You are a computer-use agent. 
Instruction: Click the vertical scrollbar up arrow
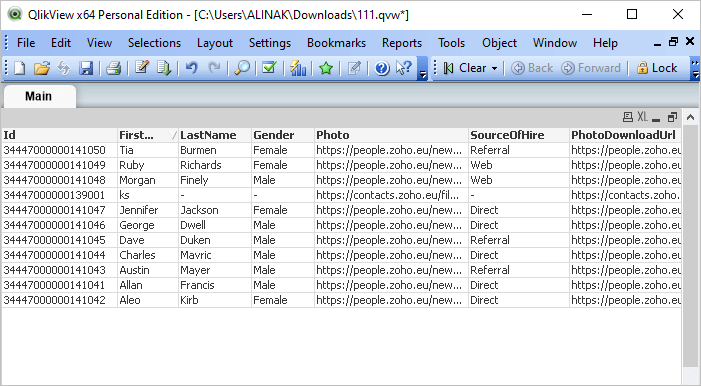pyautogui.click(x=690, y=118)
